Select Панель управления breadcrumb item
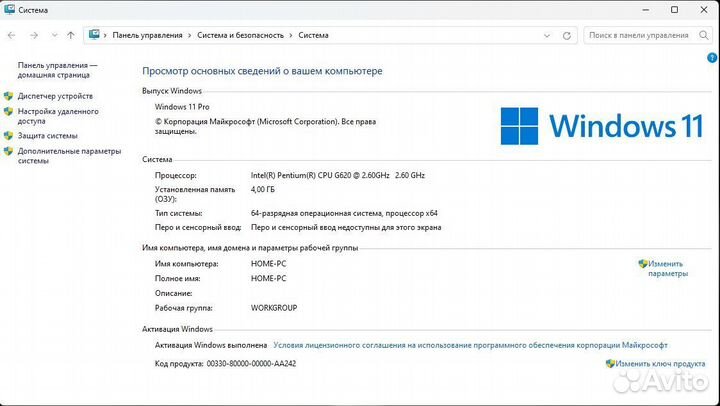This screenshot has width=720, height=406. (x=147, y=35)
